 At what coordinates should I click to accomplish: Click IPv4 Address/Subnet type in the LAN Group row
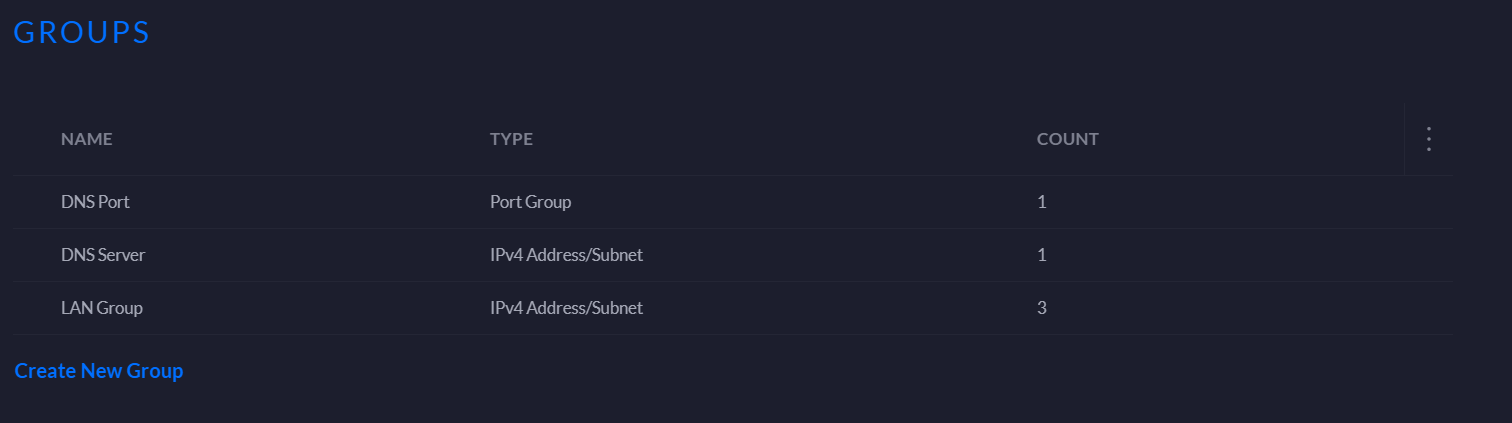pos(566,308)
